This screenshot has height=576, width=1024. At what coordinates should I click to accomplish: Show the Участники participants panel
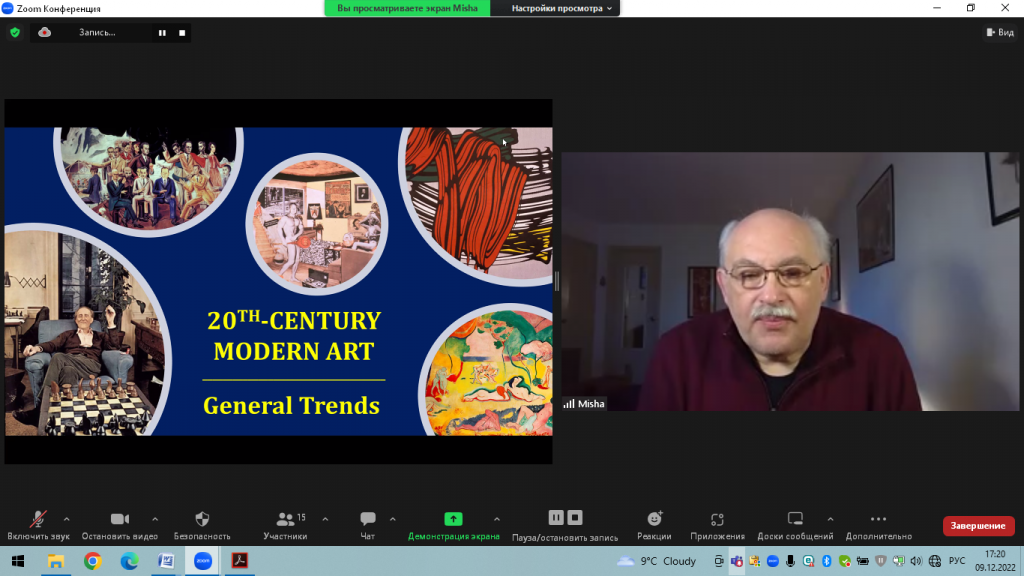click(285, 525)
